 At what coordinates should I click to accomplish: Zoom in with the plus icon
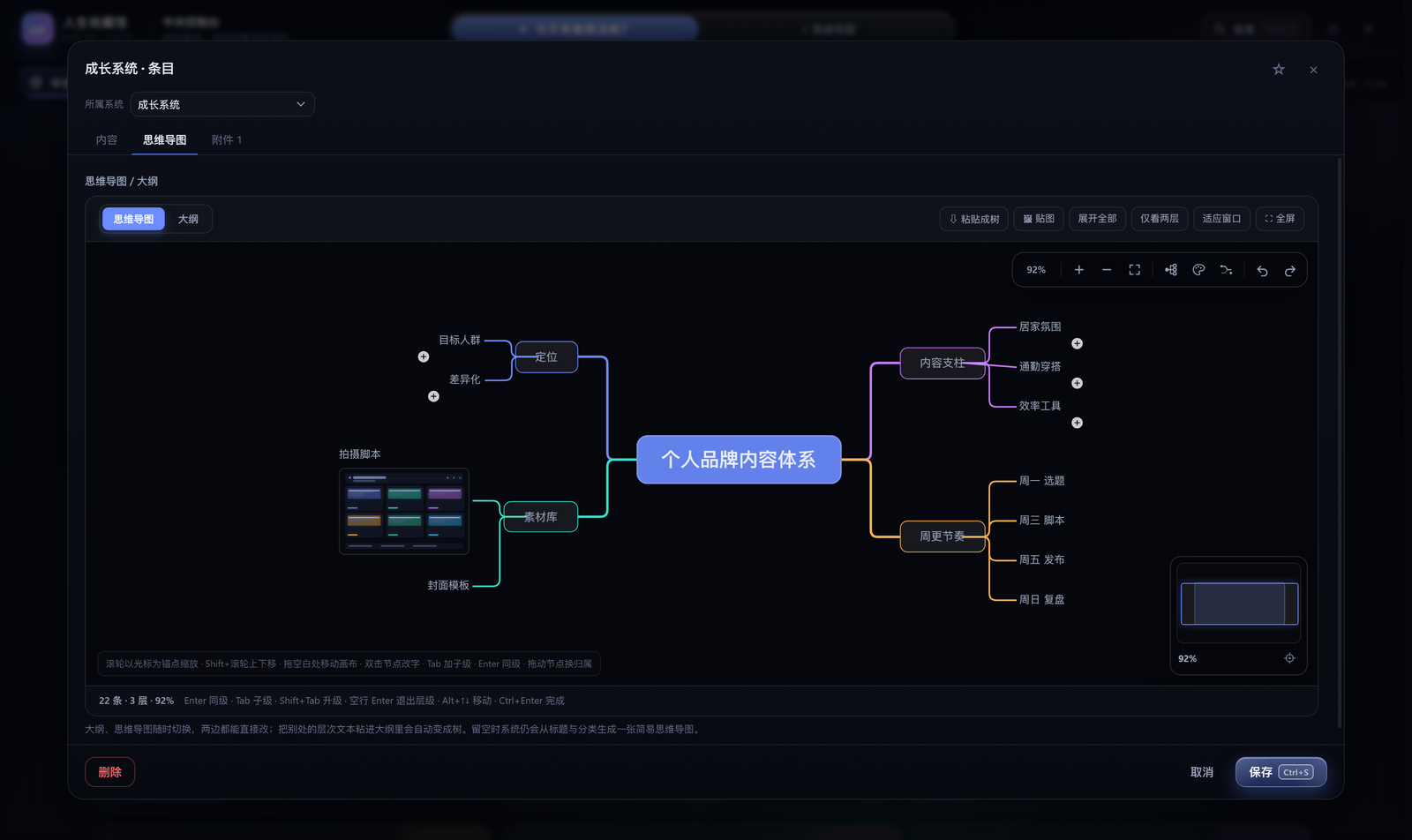coord(1078,270)
